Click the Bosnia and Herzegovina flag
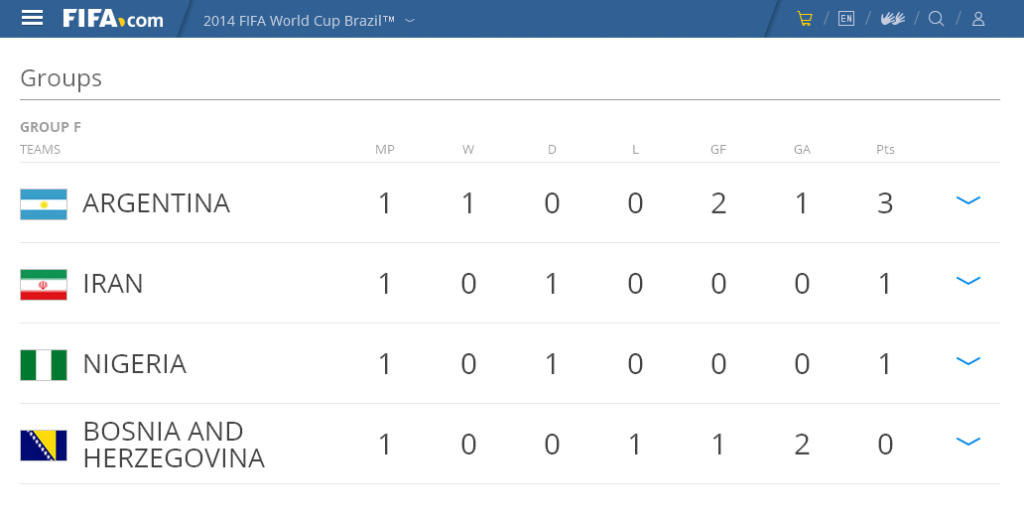Viewport: 1024px width, 515px height. click(x=44, y=445)
